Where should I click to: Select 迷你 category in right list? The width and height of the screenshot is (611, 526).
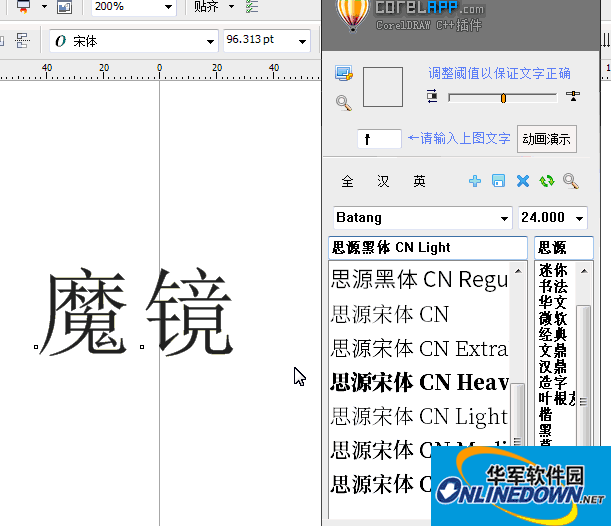click(553, 270)
